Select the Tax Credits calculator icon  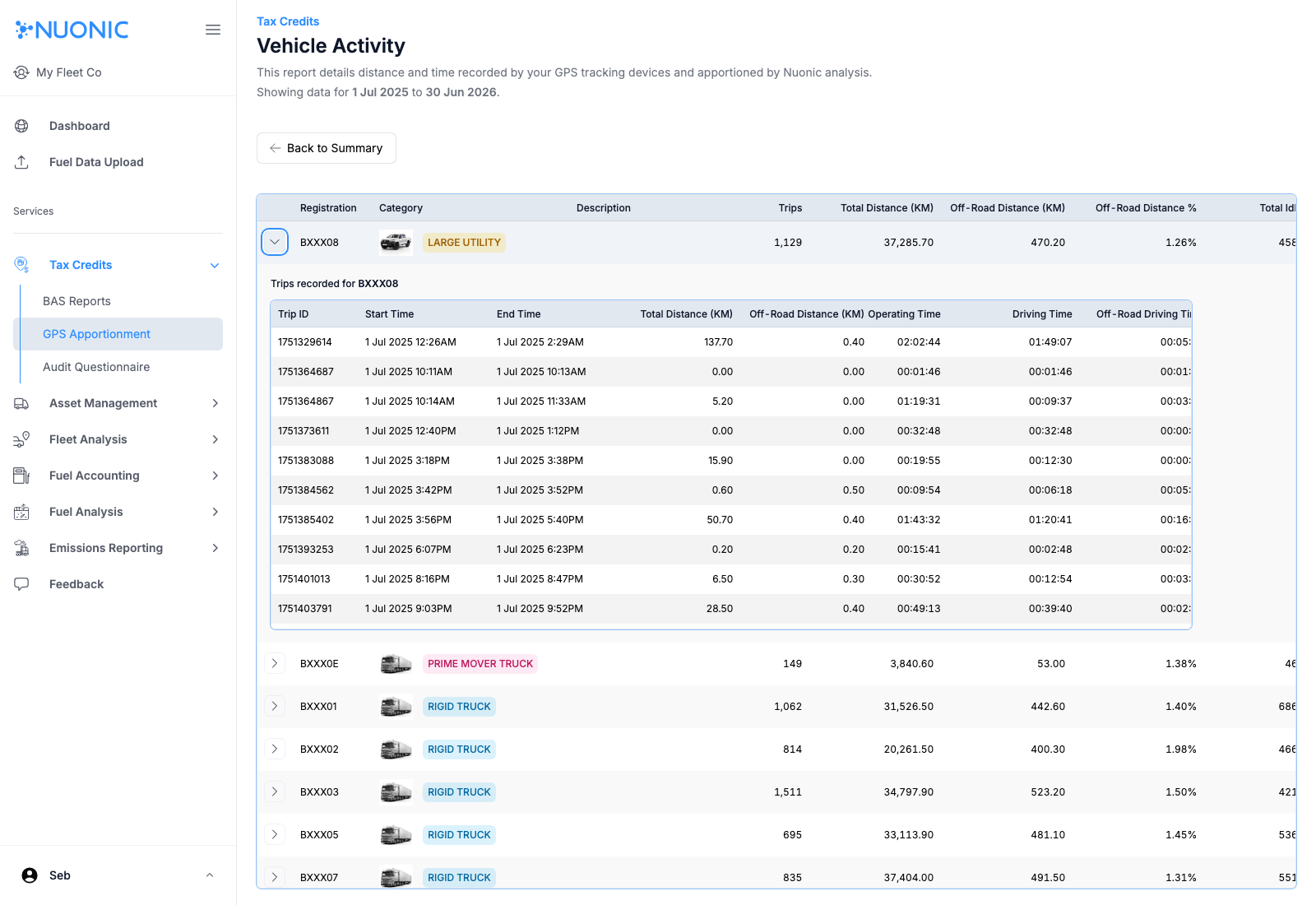(21, 264)
